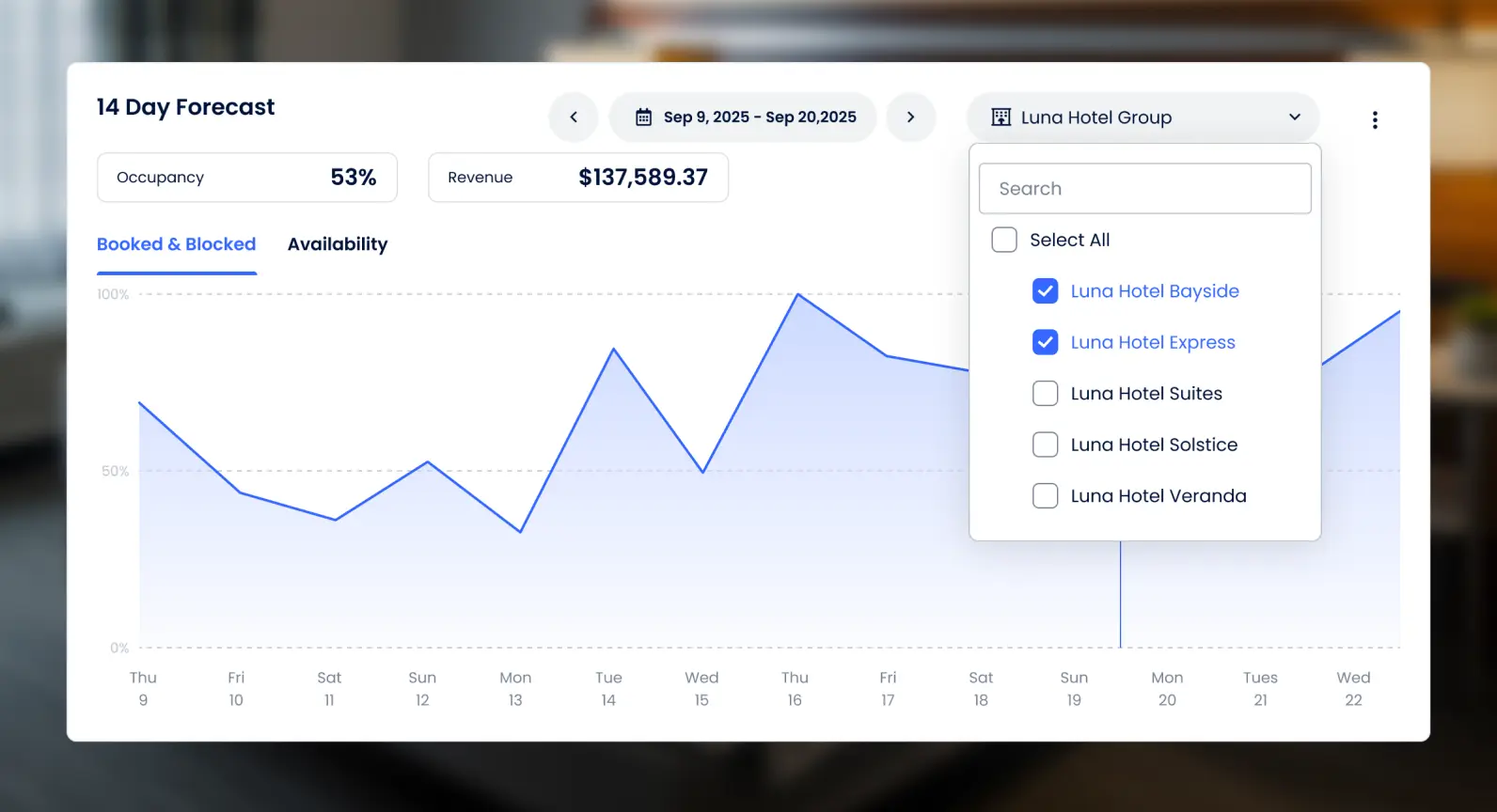1497x812 pixels.
Task: Collapse the Luna Hotel Group dropdown chevron
Action: pos(1294,117)
